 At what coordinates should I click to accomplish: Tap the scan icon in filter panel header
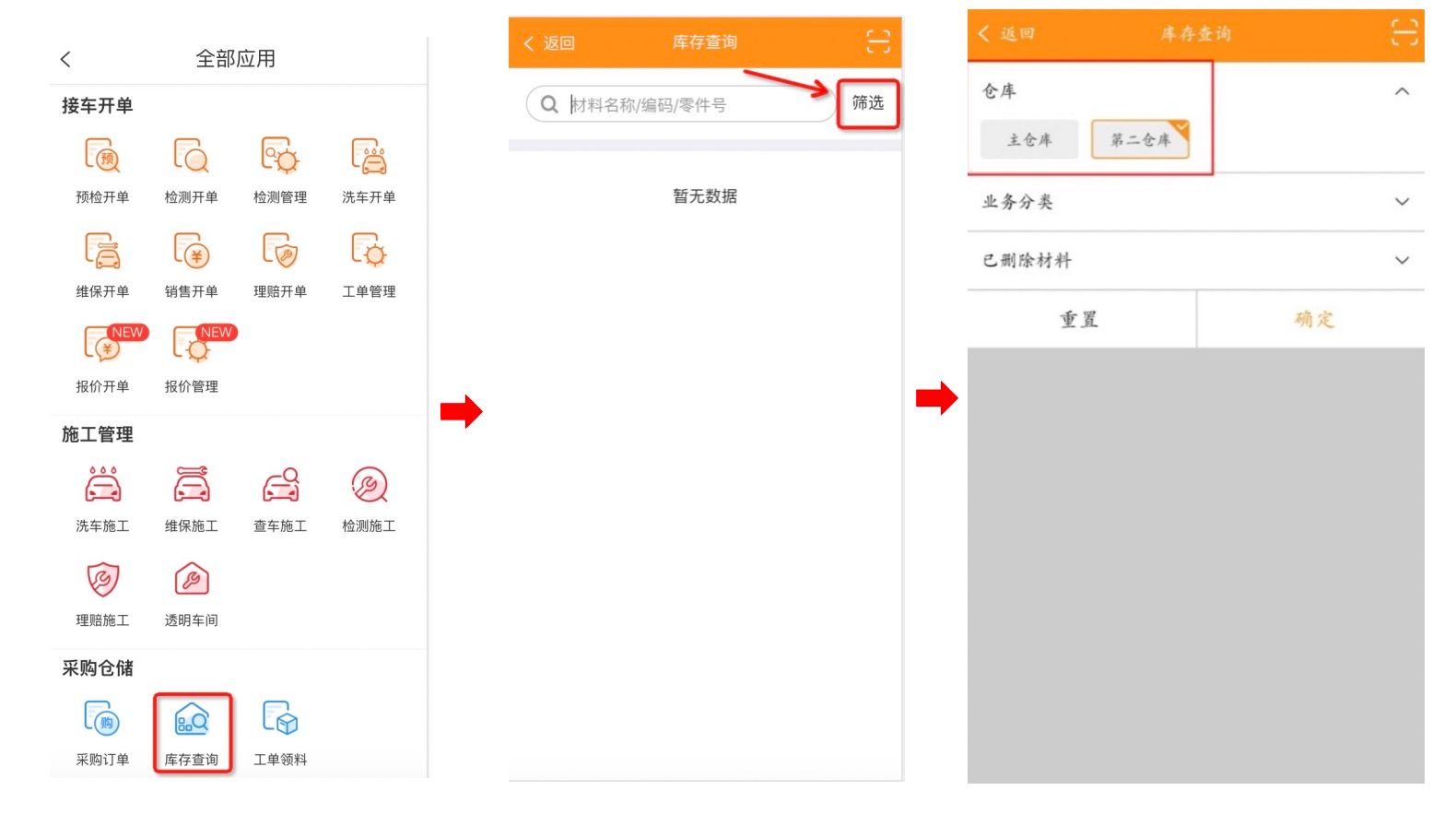(x=1403, y=33)
